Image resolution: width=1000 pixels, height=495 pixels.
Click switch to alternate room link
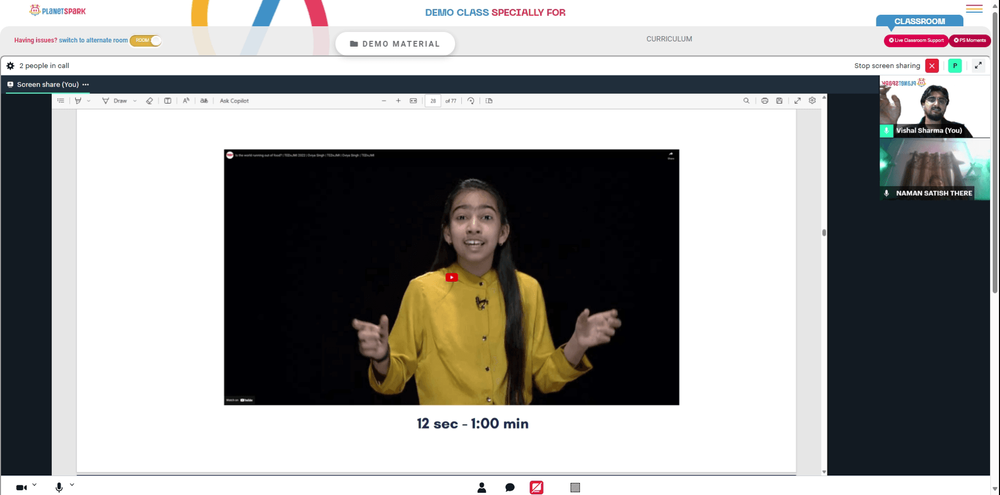click(93, 40)
